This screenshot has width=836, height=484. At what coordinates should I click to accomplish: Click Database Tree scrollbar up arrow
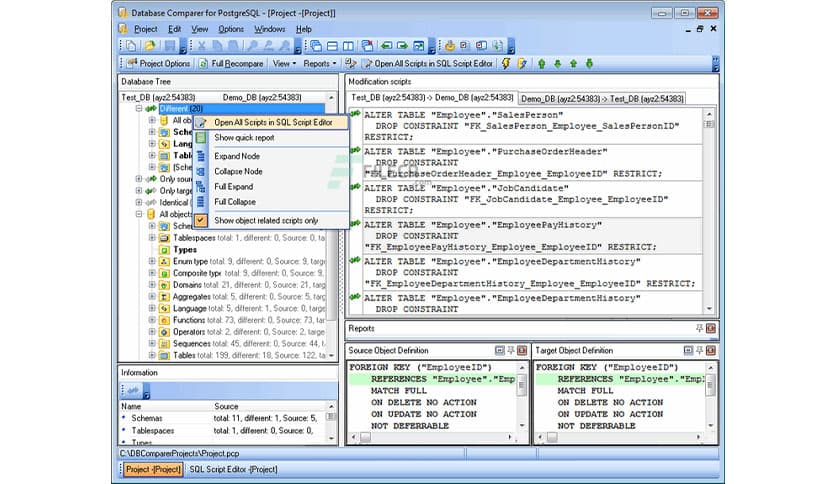click(331, 98)
